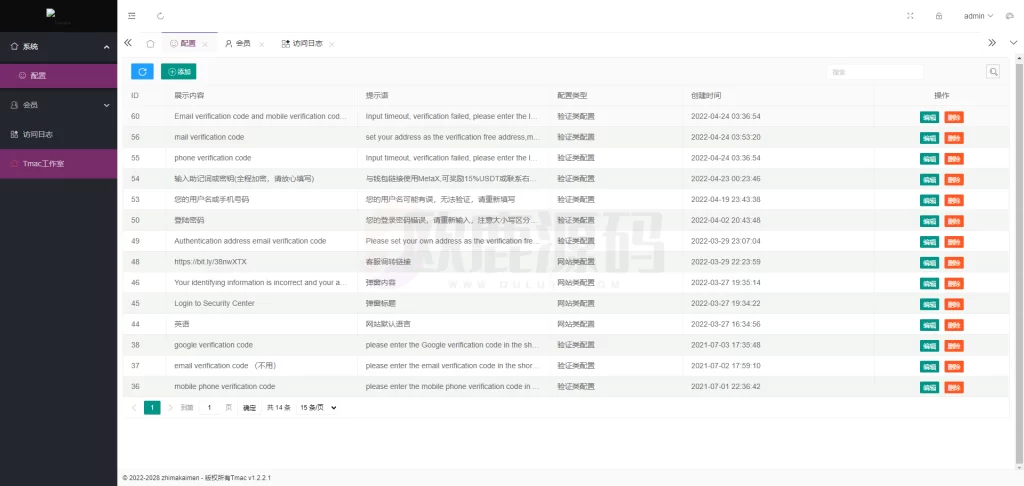This screenshot has width=1024, height=486.
Task: Click the blue table refresh button
Action: [x=142, y=71]
